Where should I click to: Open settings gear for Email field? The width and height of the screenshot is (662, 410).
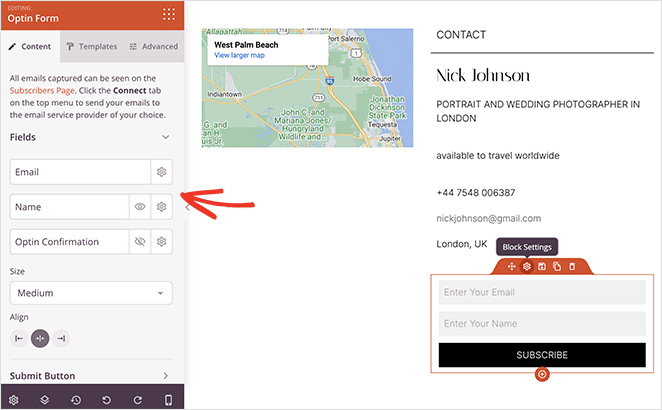(161, 172)
